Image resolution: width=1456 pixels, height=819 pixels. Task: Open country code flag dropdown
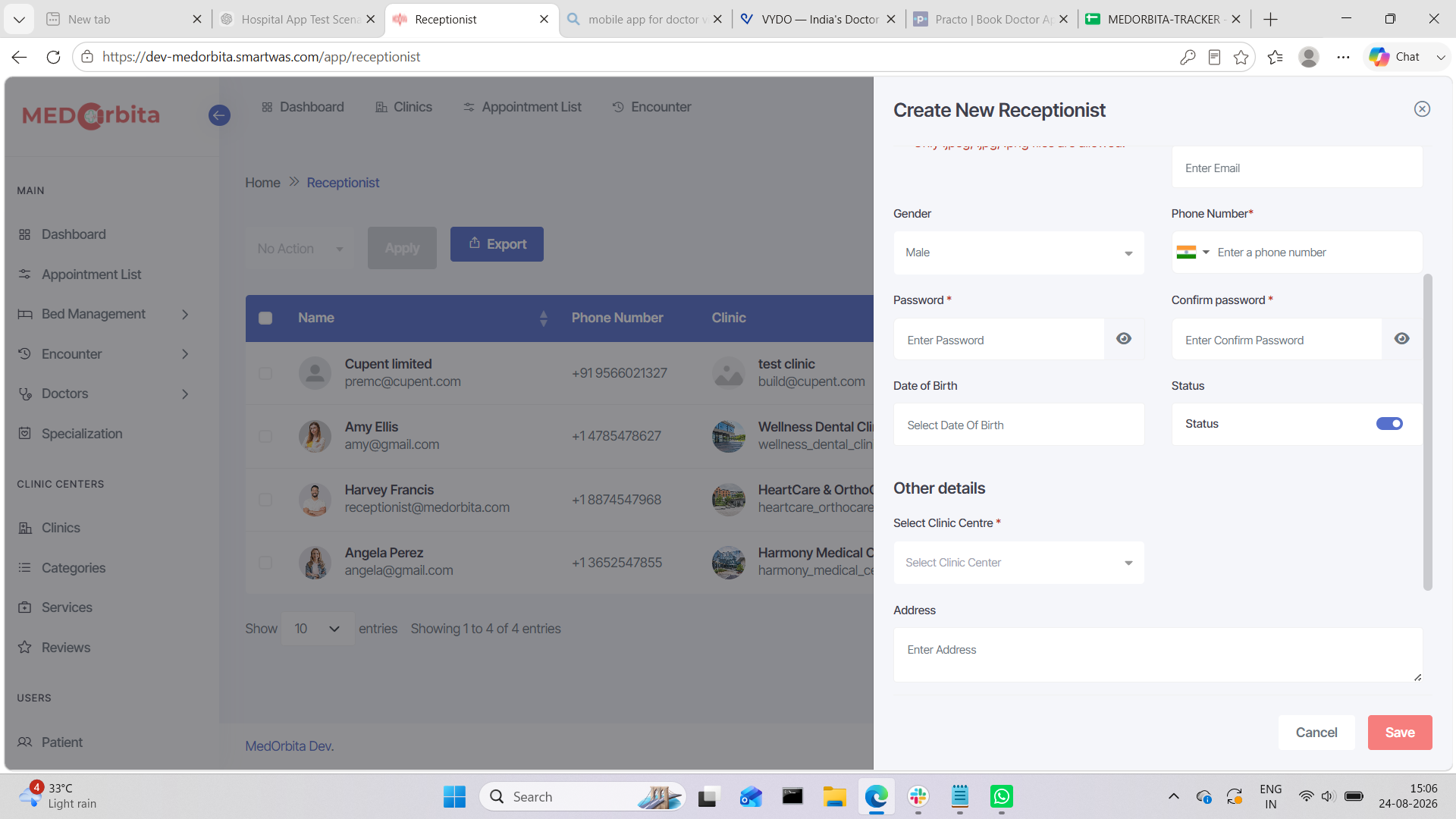click(1193, 253)
